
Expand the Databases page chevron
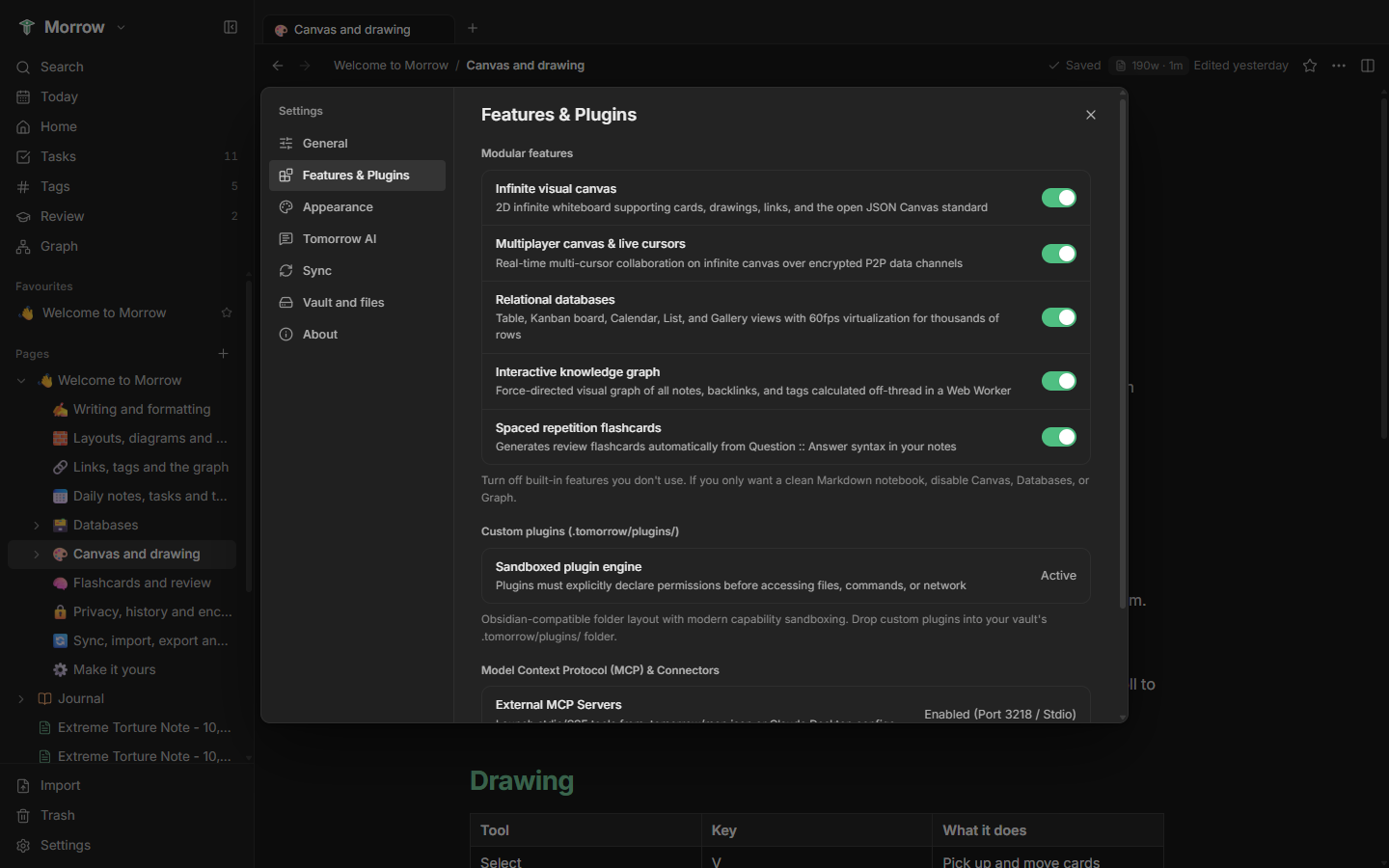tap(37, 525)
